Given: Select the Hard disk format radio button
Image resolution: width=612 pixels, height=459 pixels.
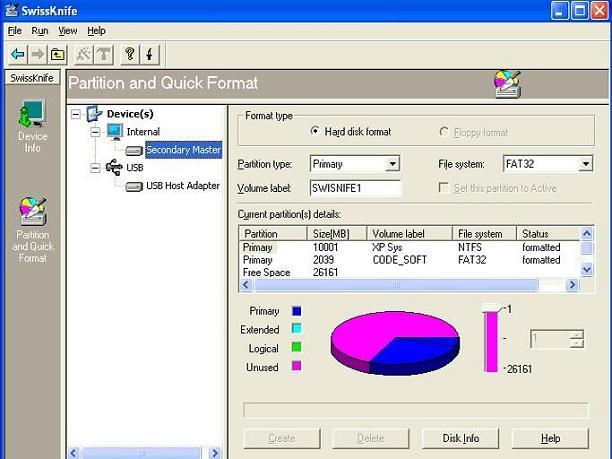Looking at the screenshot, I should (x=315, y=132).
